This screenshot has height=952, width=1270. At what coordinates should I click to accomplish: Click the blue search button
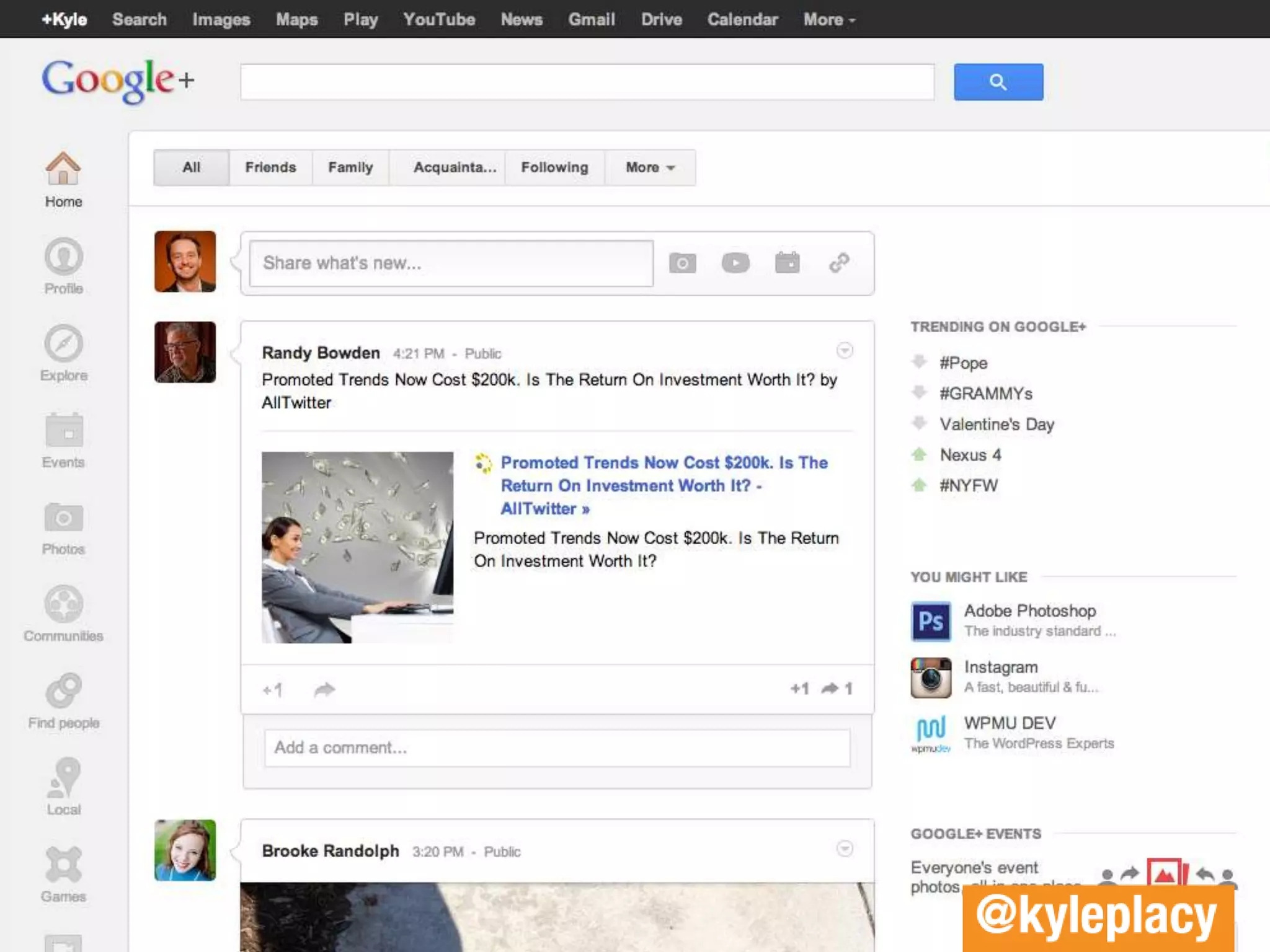coord(998,82)
